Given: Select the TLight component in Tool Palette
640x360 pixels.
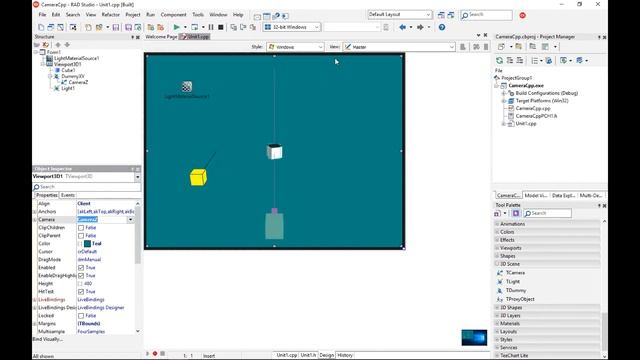Looking at the screenshot, I should tap(513, 282).
